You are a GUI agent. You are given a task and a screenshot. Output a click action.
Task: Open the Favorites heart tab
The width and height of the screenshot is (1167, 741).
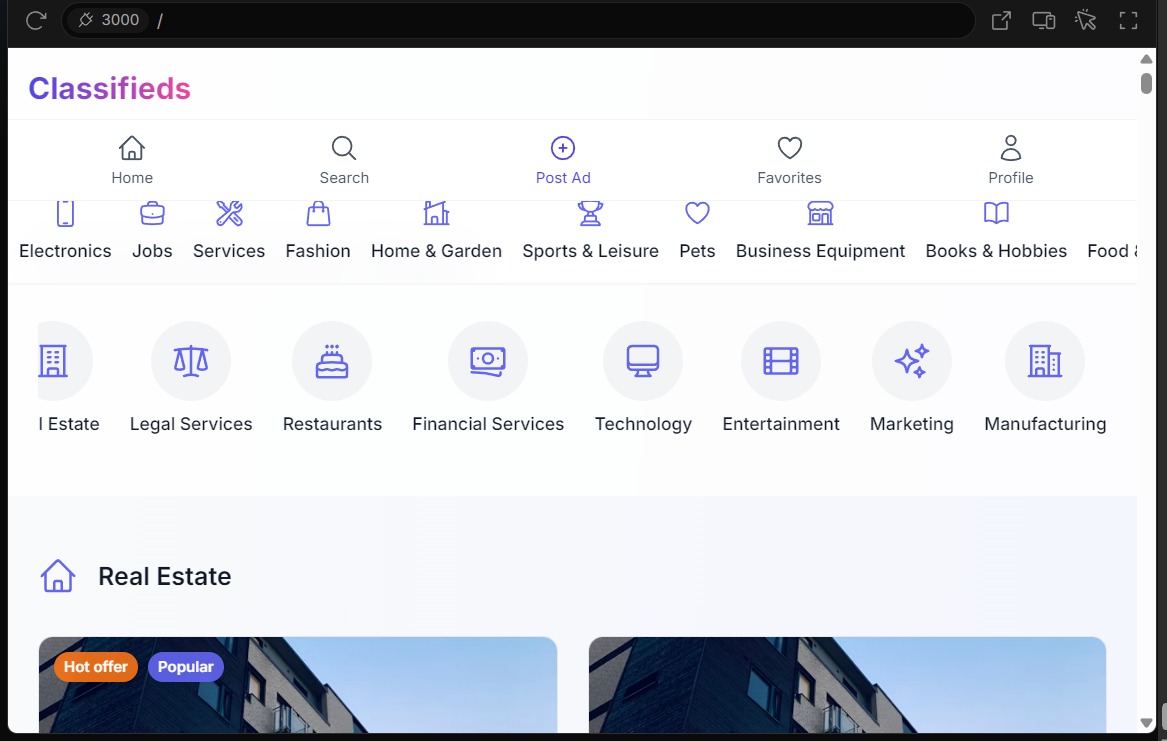tap(789, 161)
